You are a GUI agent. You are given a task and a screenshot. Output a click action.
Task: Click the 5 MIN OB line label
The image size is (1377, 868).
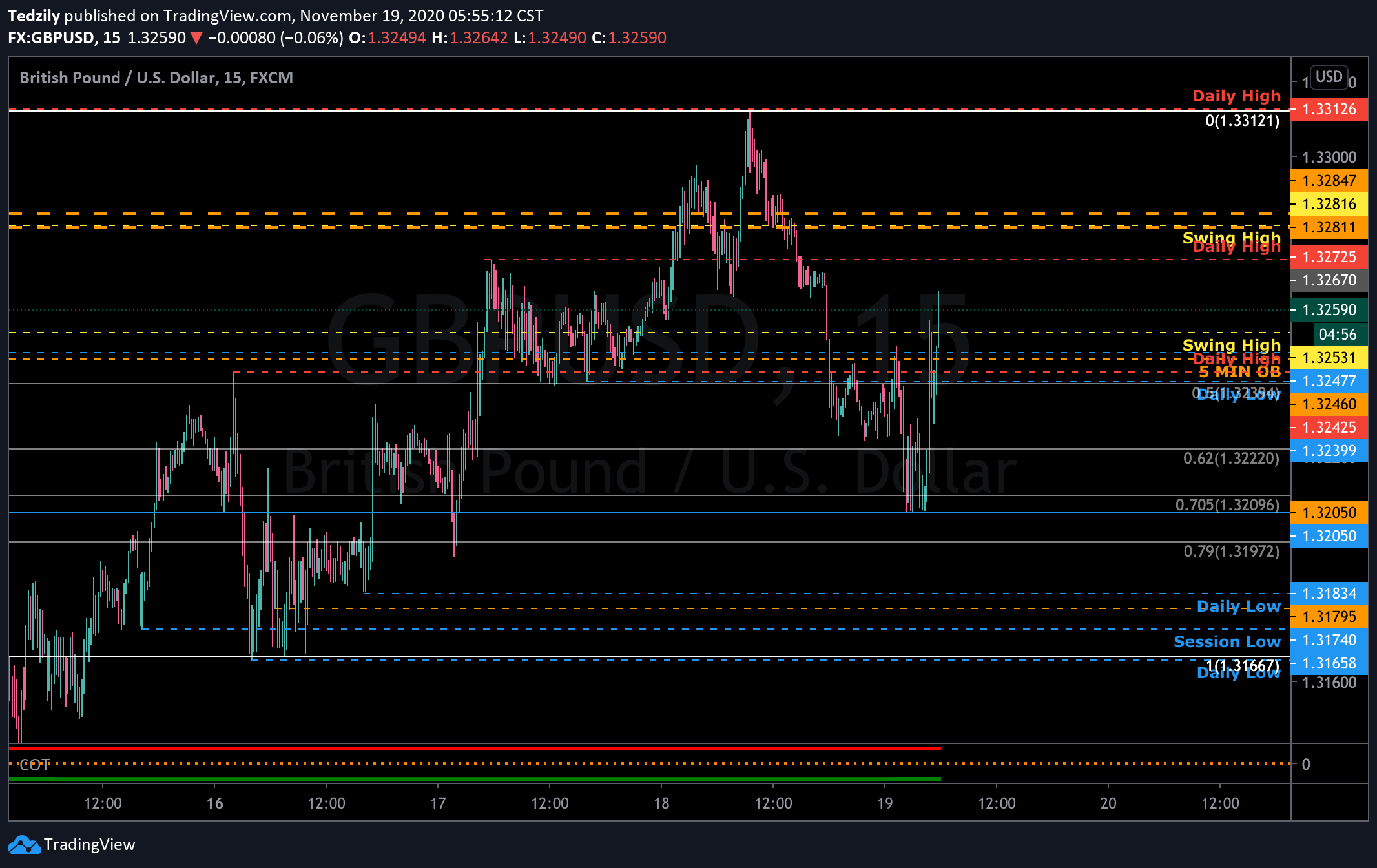point(1239,372)
